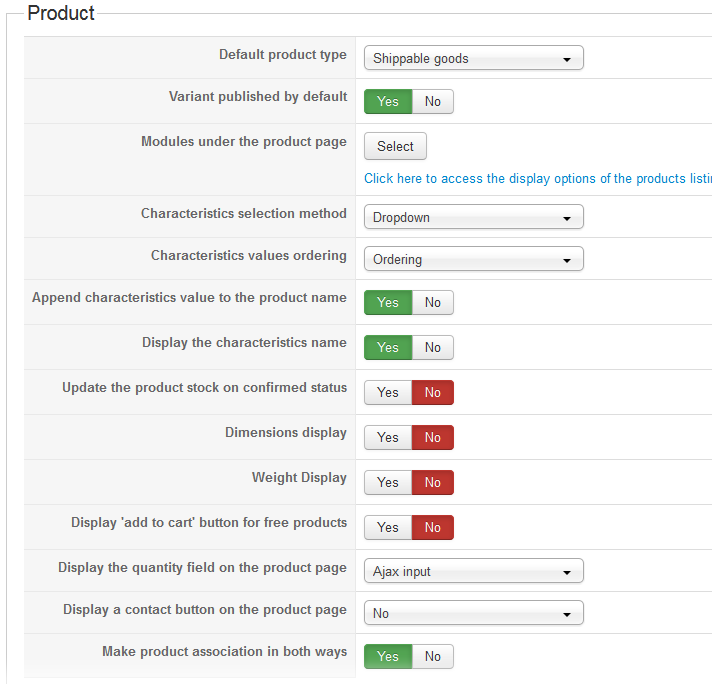712x684 pixels.
Task: Expand the Characteristics selection method dropdown
Action: (473, 217)
